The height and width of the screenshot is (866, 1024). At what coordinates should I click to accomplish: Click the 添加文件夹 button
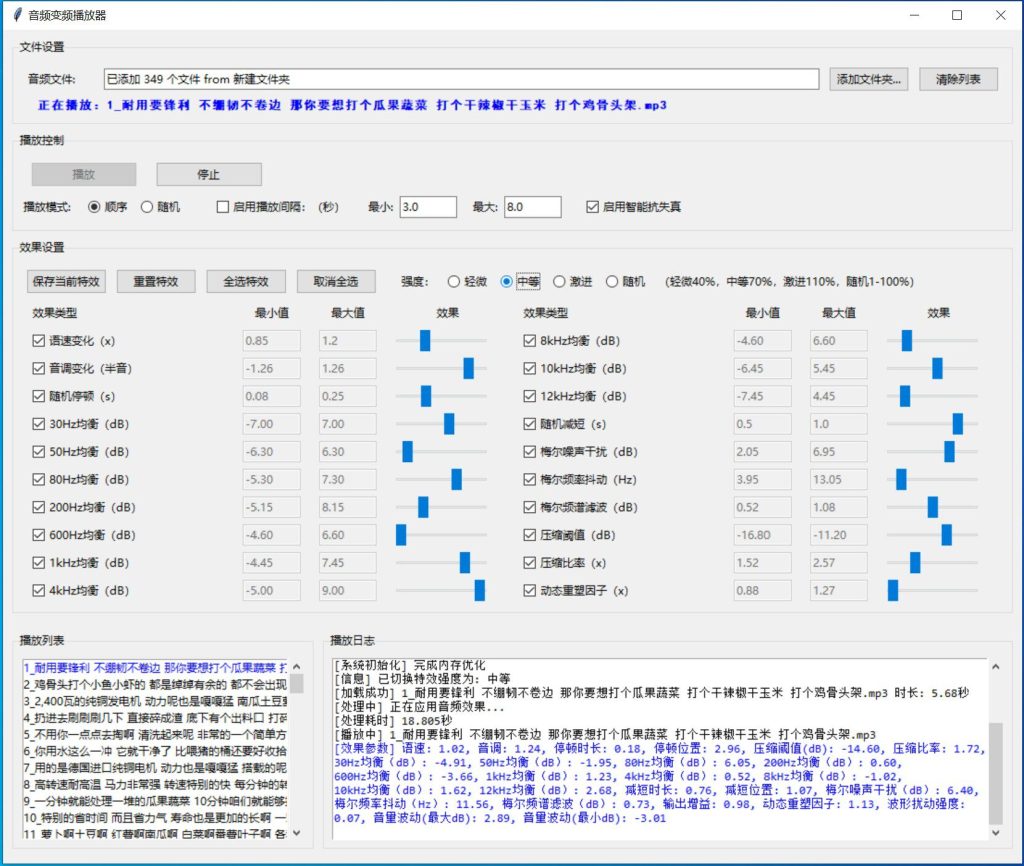[x=869, y=79]
